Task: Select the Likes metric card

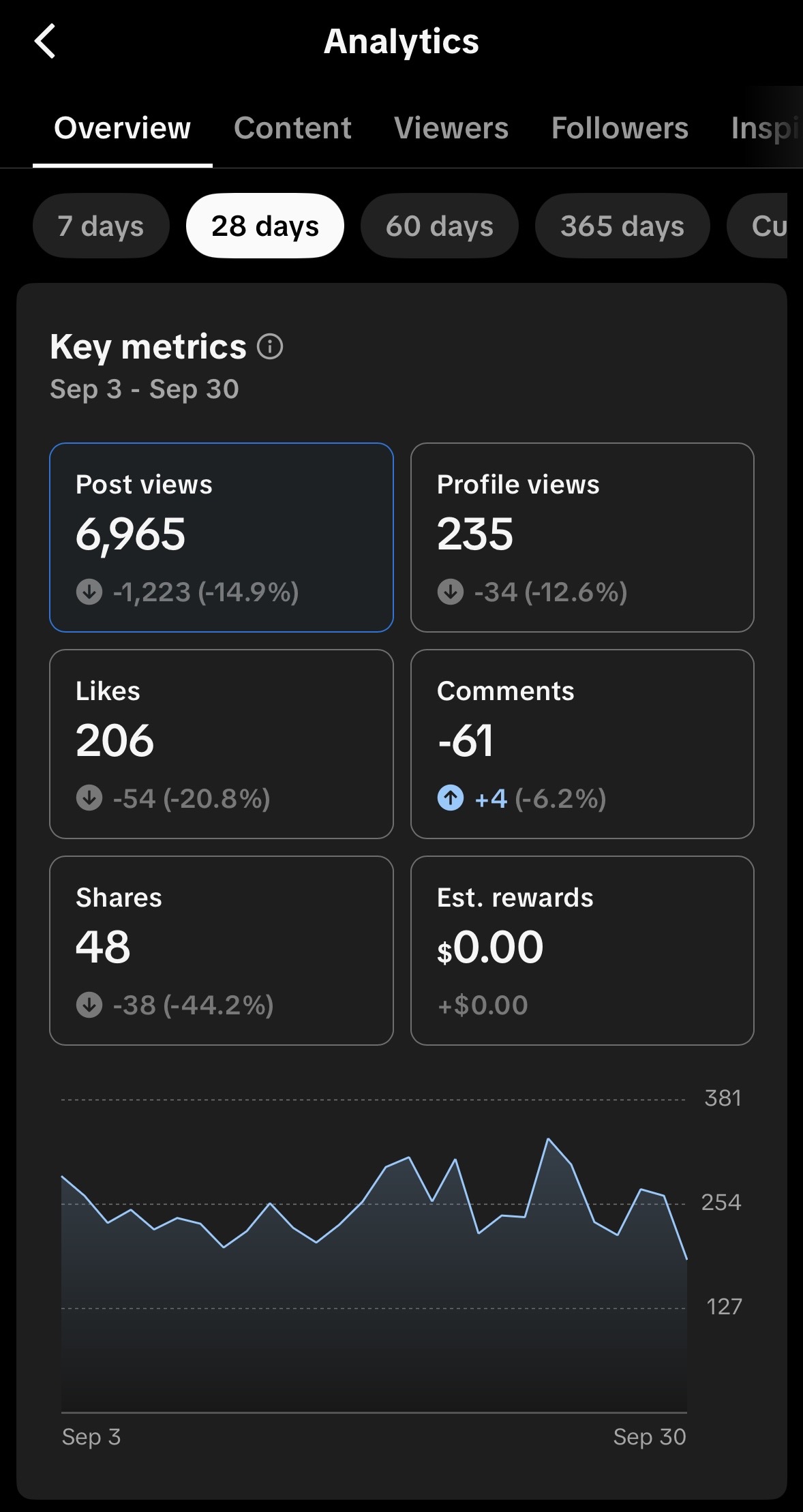Action: point(222,744)
